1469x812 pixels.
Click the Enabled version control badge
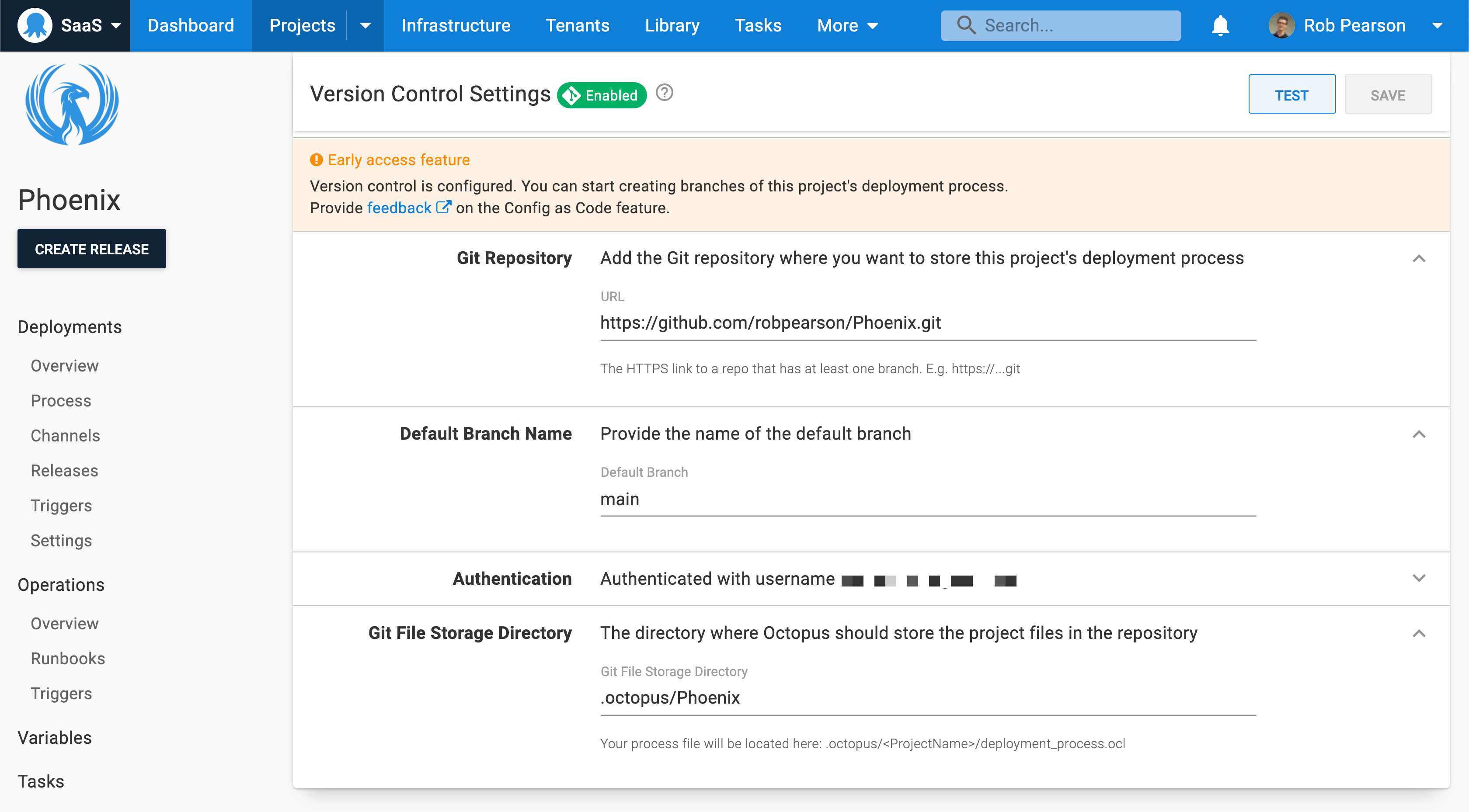(601, 95)
